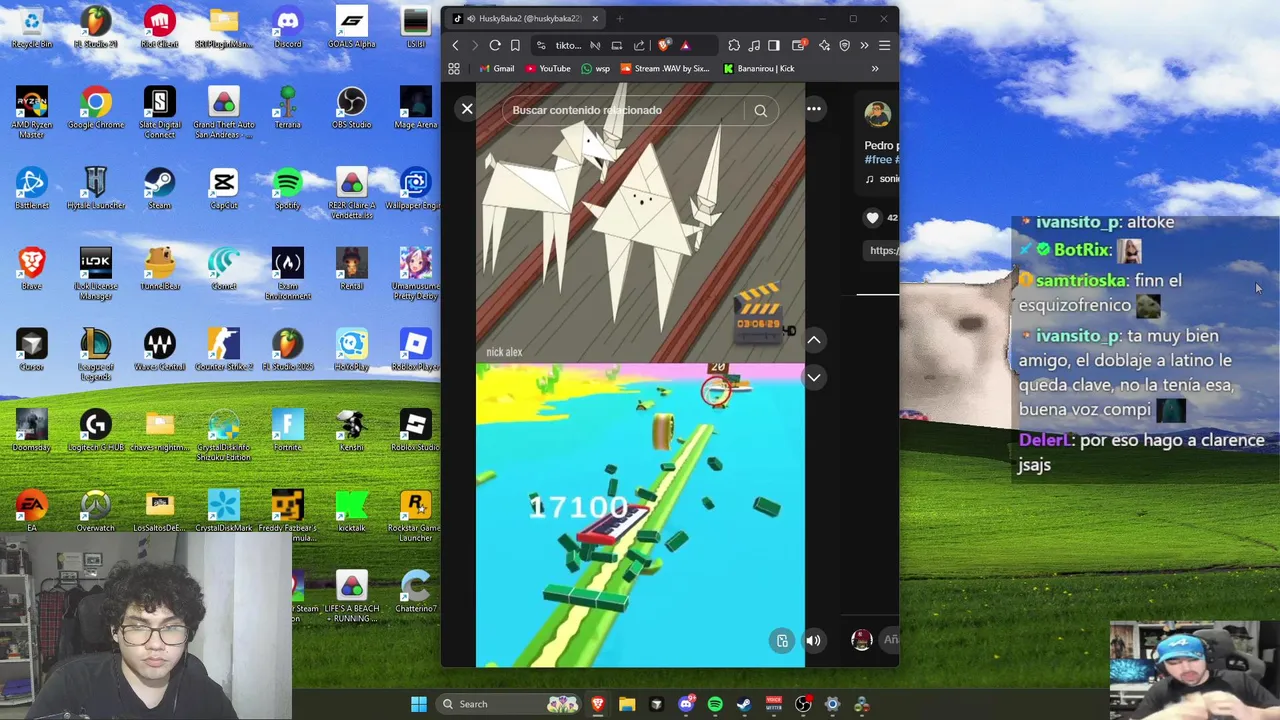Image resolution: width=1280 pixels, height=720 pixels.
Task: Open Spotify from the taskbar
Action: 715,704
